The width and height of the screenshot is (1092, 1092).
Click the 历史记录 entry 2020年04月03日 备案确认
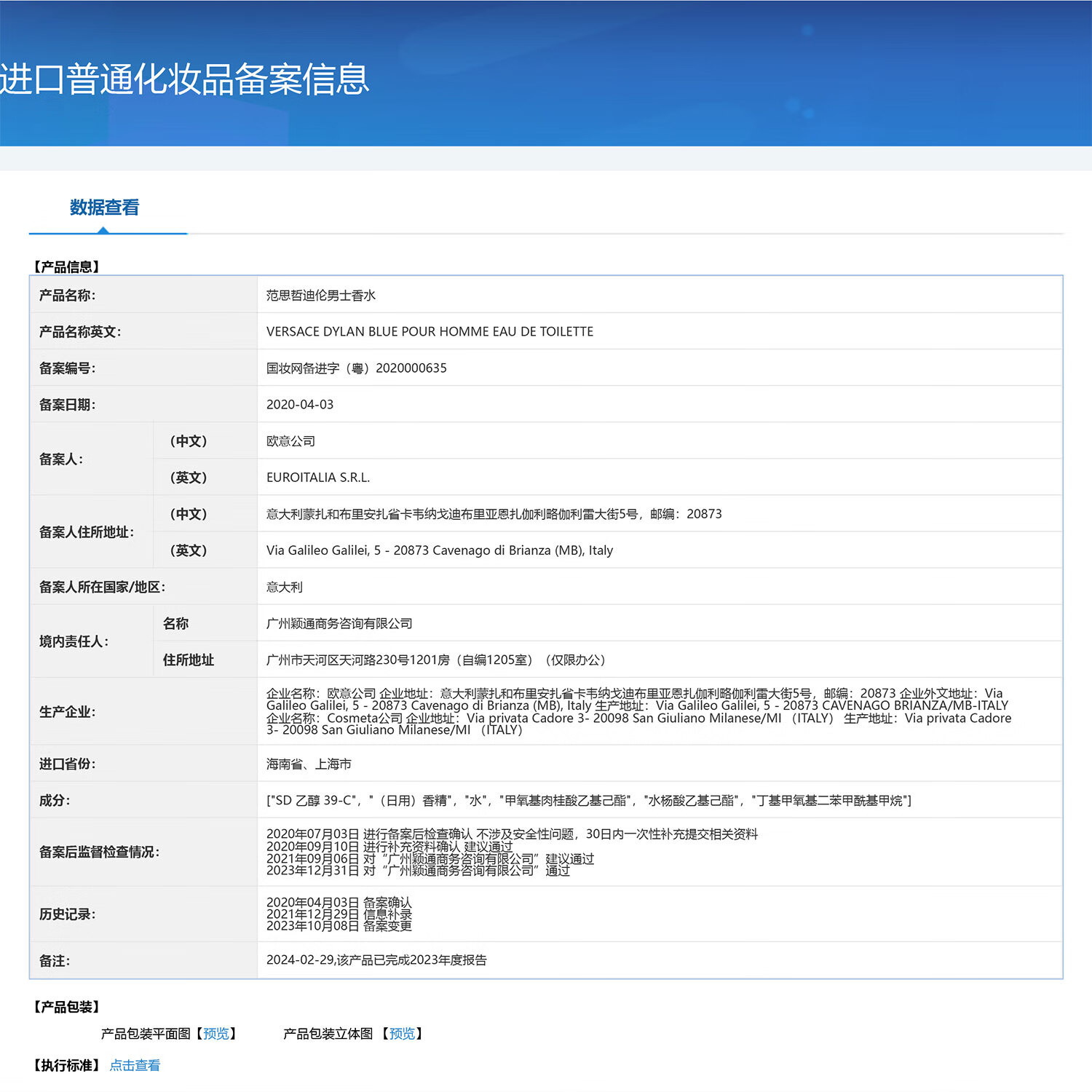(x=339, y=901)
